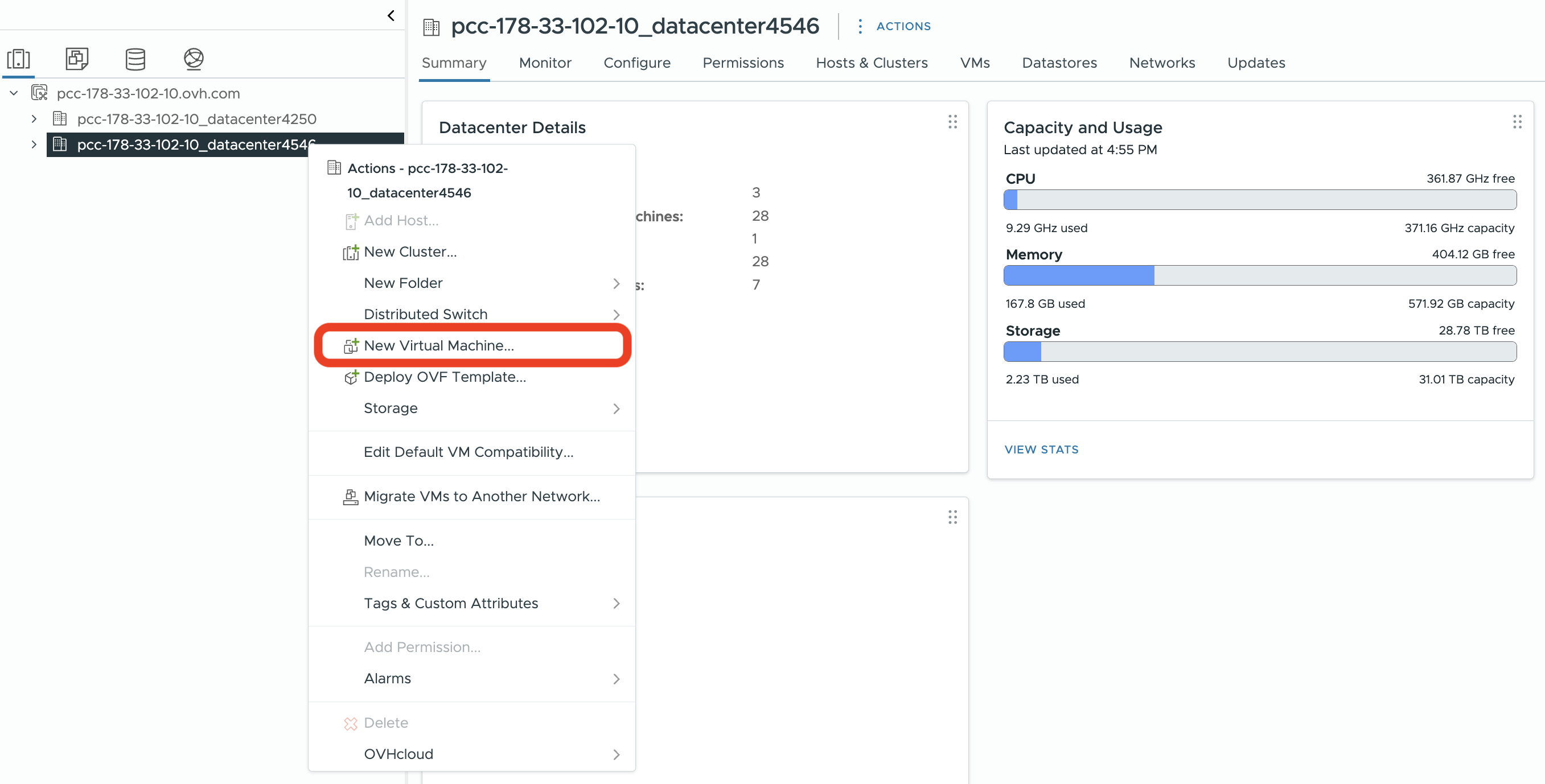Open the VMs tab

click(x=975, y=63)
